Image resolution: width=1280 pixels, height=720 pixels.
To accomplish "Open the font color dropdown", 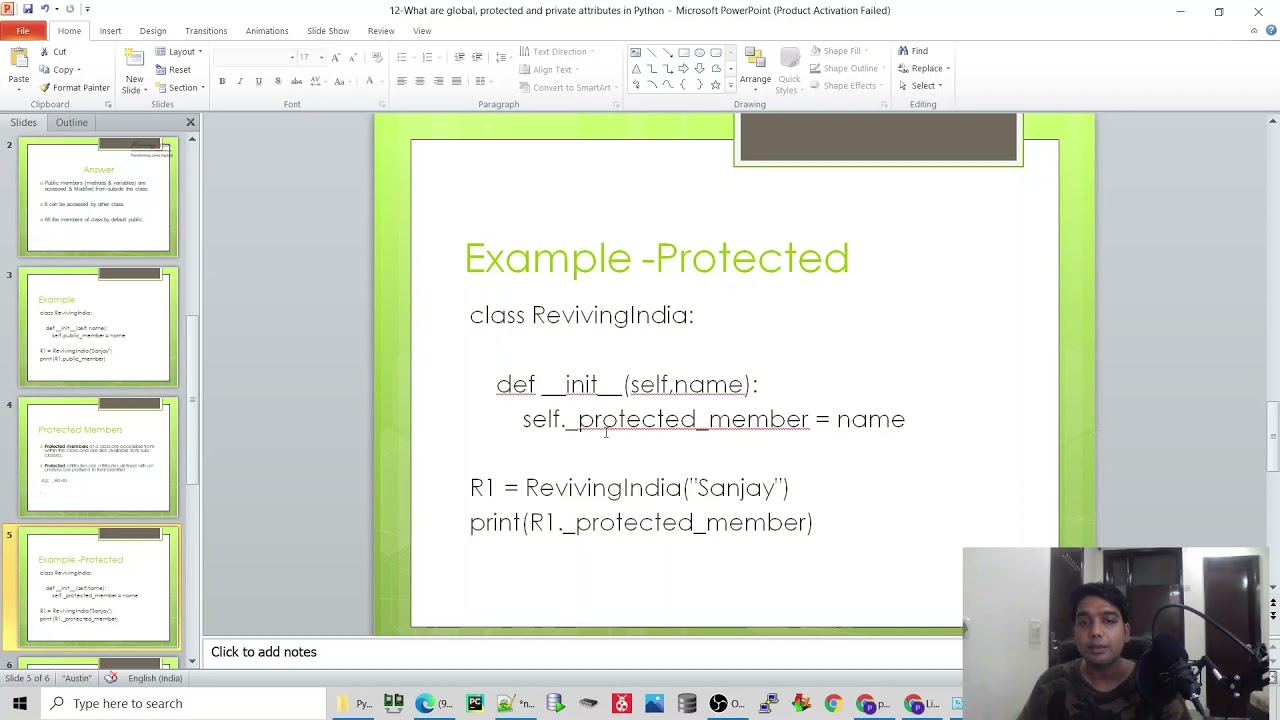I will point(380,81).
